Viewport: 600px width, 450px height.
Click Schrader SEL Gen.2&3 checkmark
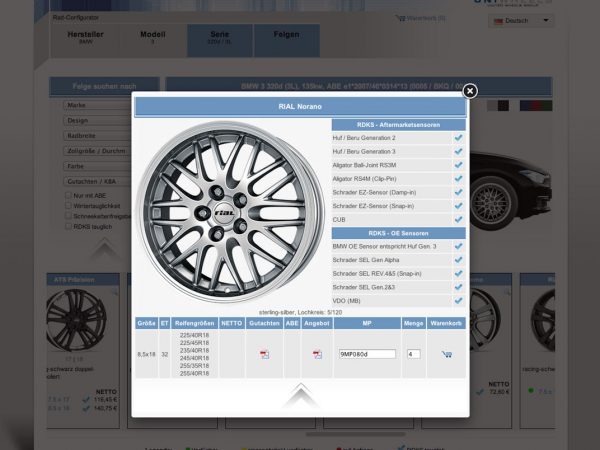pos(458,287)
